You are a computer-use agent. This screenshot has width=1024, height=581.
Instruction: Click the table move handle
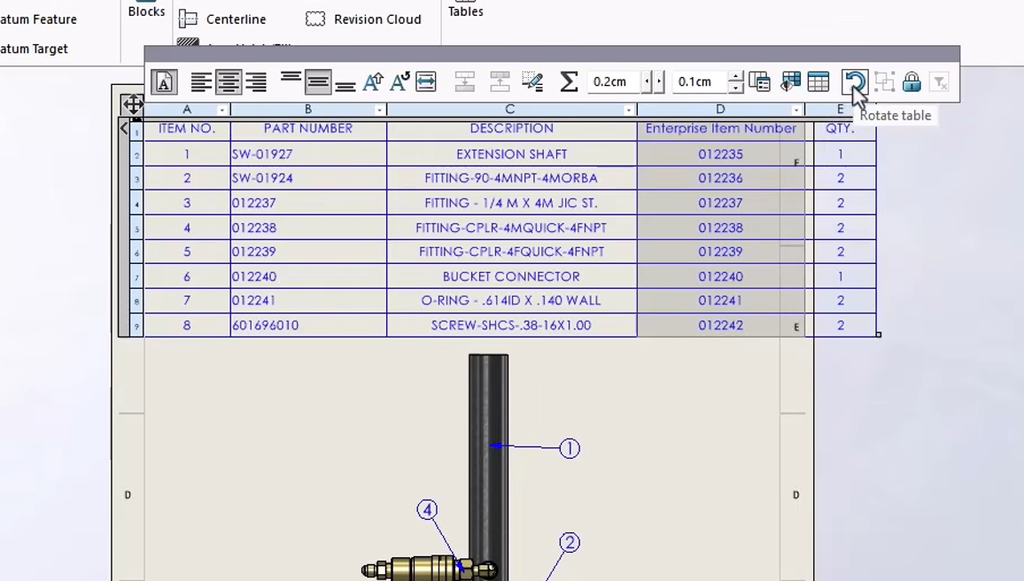pyautogui.click(x=133, y=104)
